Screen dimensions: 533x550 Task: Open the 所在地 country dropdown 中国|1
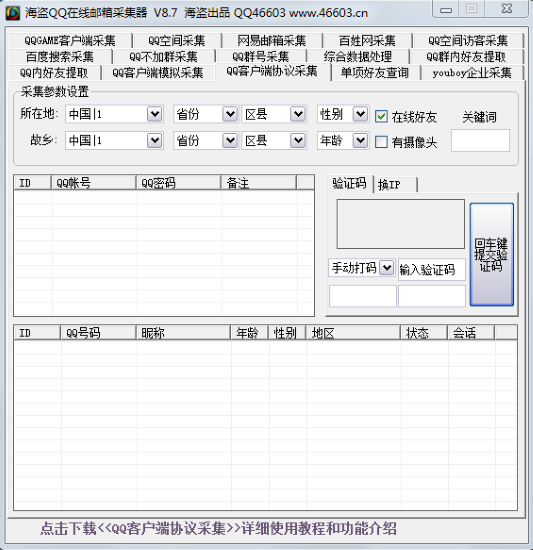pos(114,114)
